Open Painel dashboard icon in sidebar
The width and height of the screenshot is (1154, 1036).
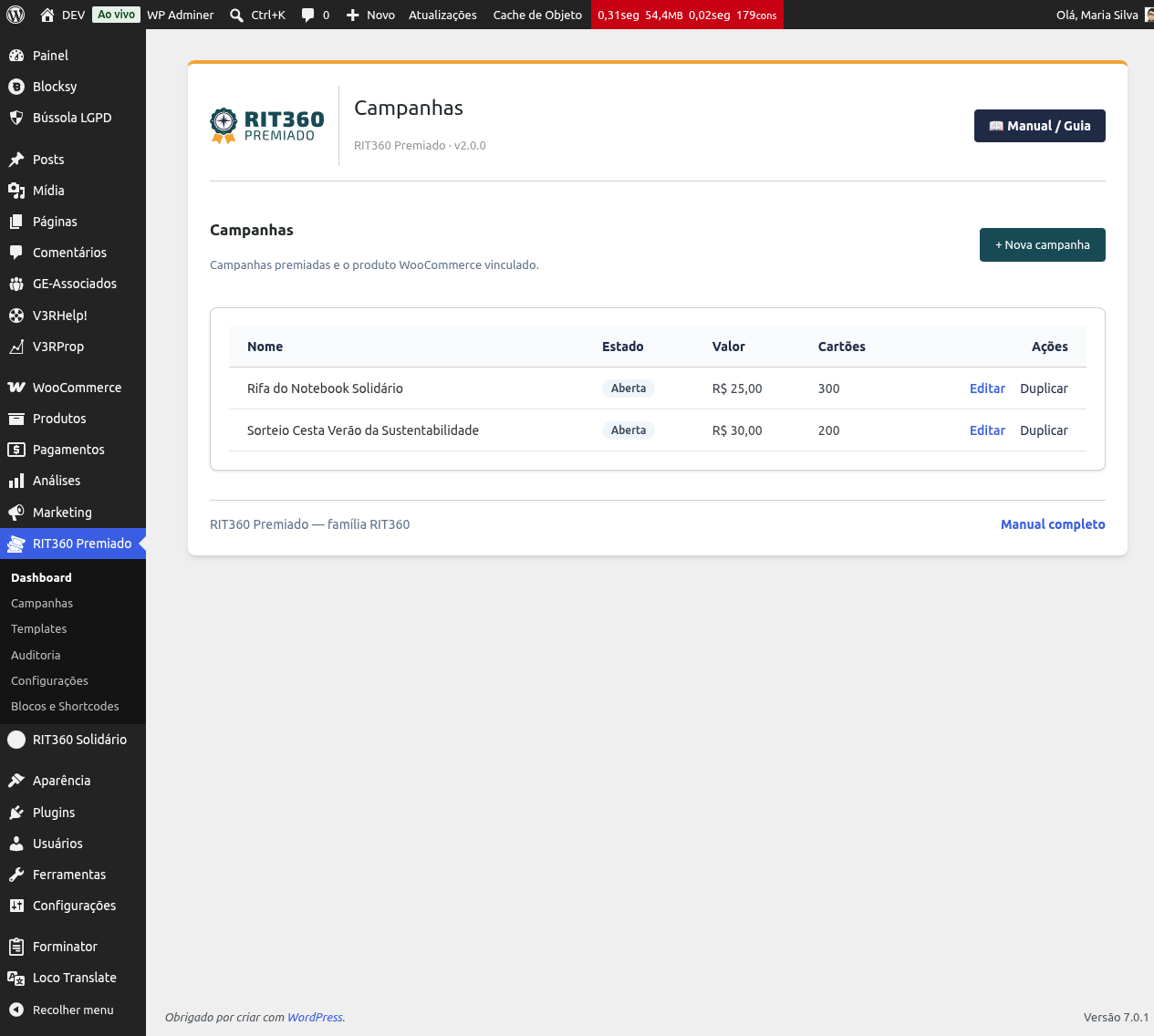[16, 56]
